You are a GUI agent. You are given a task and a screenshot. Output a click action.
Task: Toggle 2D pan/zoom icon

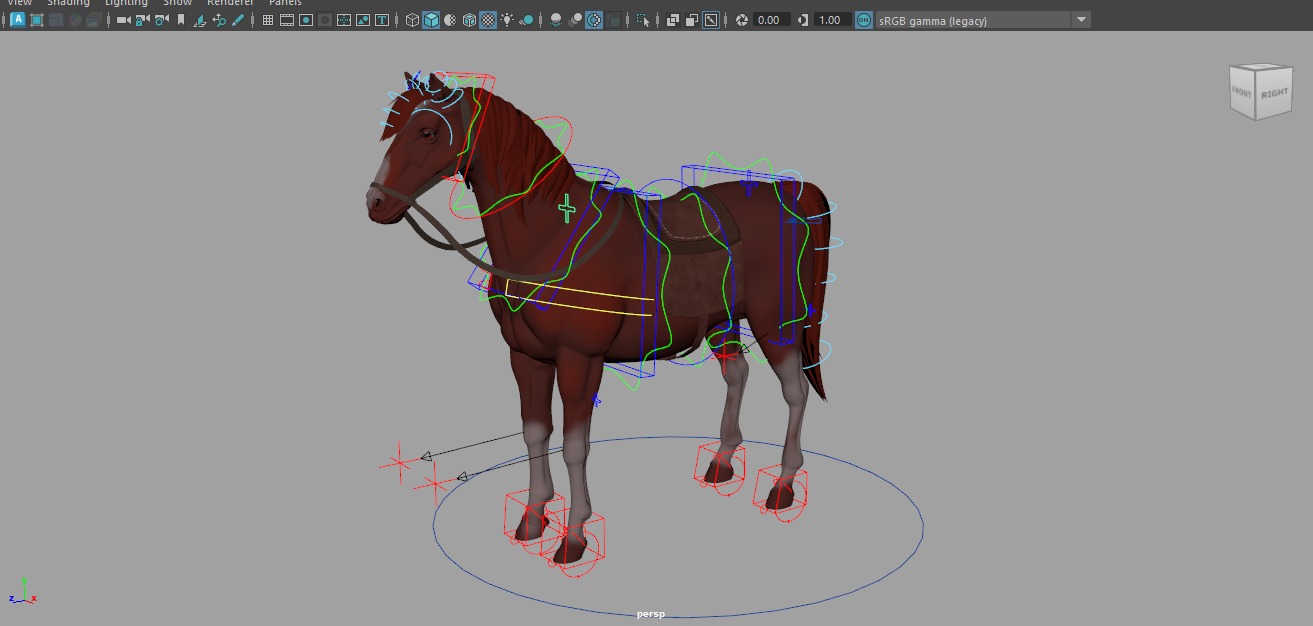[219, 20]
